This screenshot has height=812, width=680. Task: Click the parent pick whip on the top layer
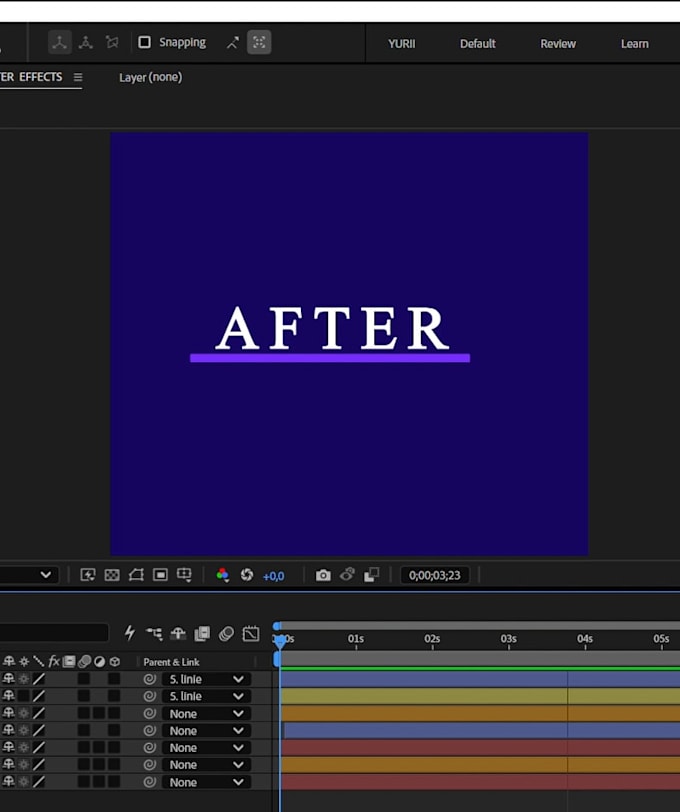(x=150, y=679)
